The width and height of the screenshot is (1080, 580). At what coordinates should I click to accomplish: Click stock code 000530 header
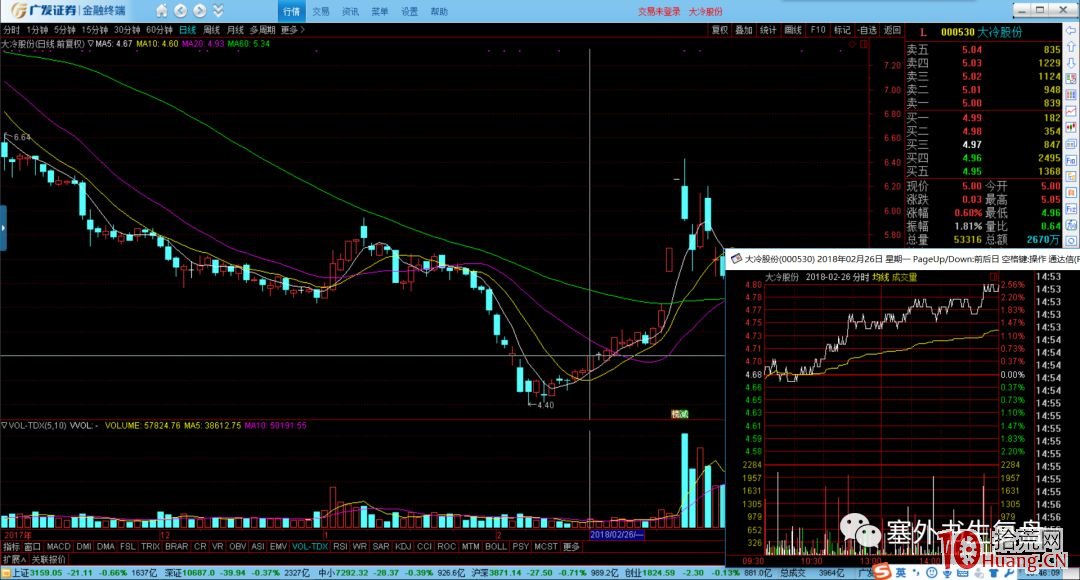pyautogui.click(x=957, y=32)
